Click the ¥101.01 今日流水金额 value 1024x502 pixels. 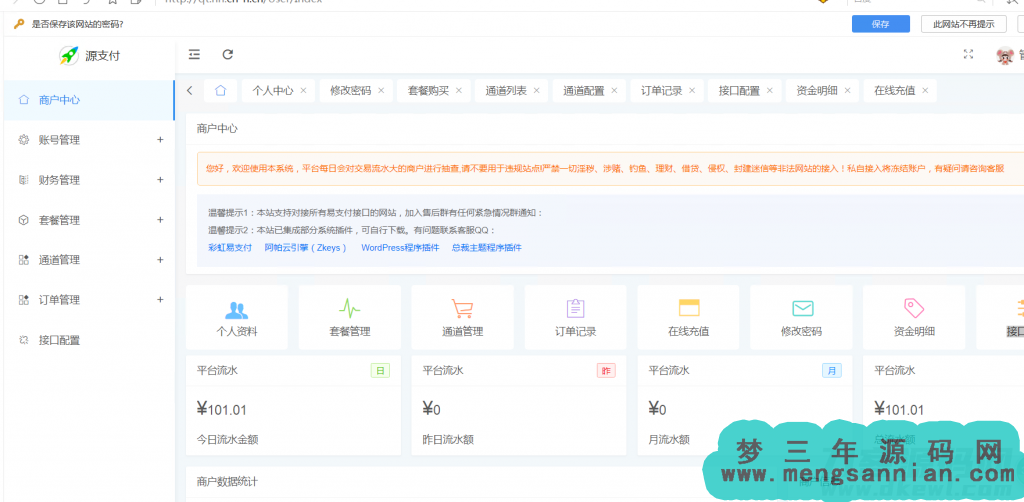click(221, 410)
